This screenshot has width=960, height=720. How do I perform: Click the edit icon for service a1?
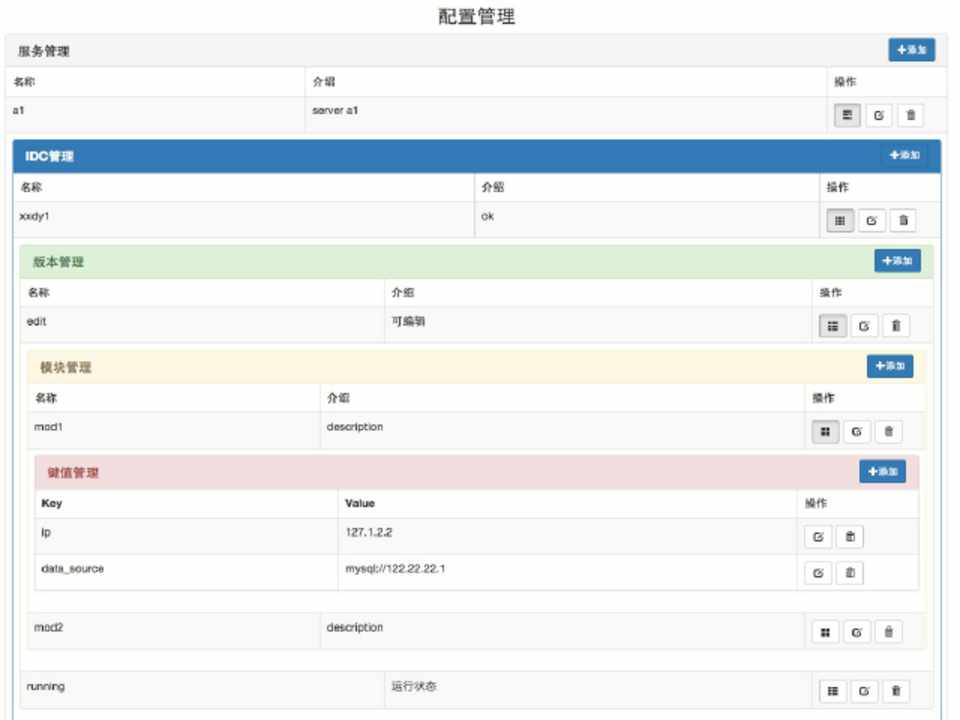tap(879, 115)
